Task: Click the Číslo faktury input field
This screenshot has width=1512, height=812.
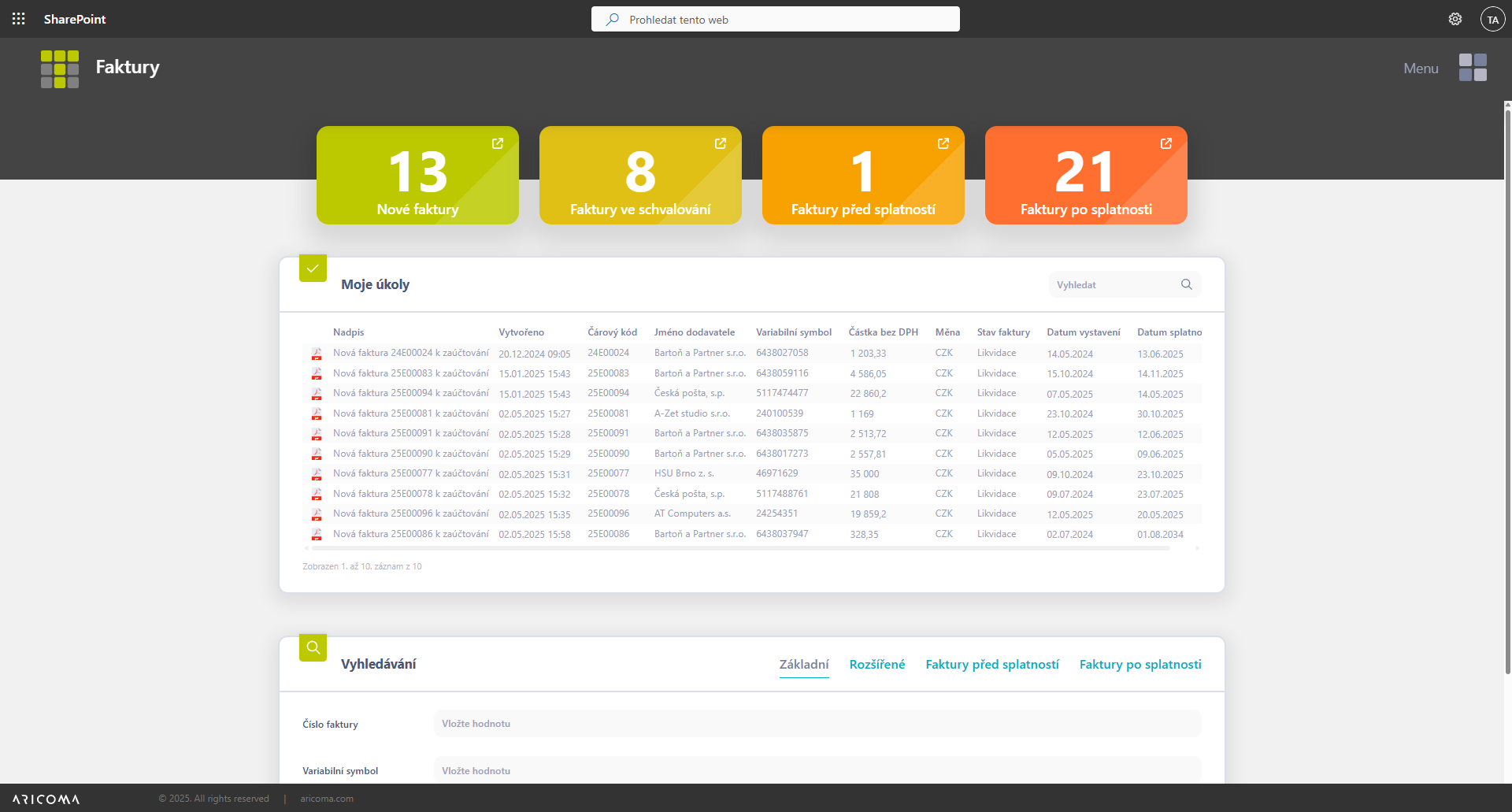Action: pyautogui.click(x=817, y=724)
